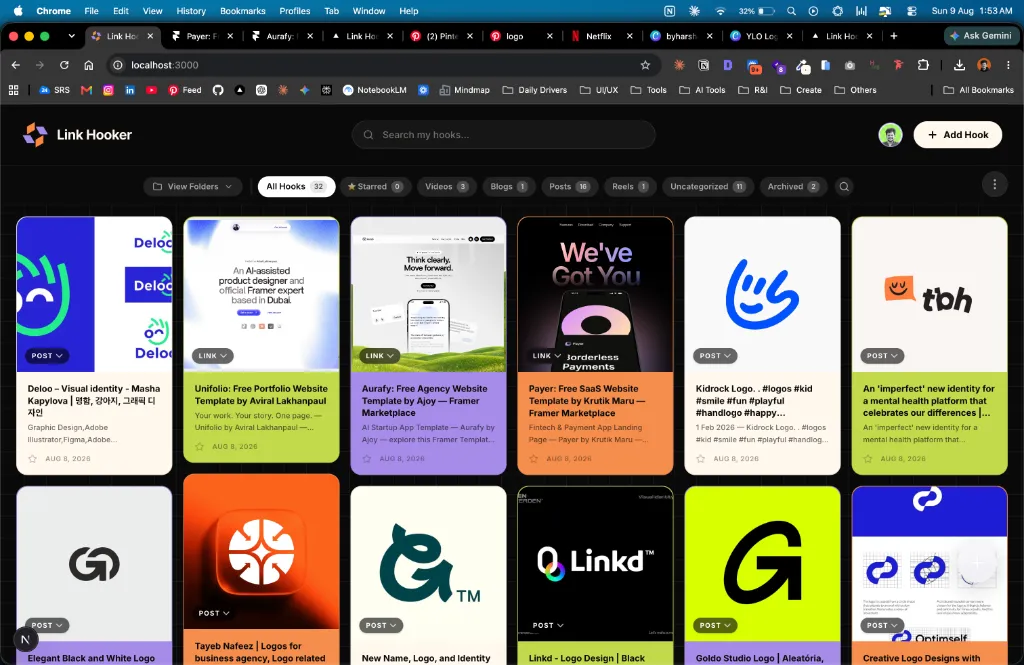The width and height of the screenshot is (1024, 665).
Task: Open the Kidrock smiley hand thumbnail
Action: (762, 294)
